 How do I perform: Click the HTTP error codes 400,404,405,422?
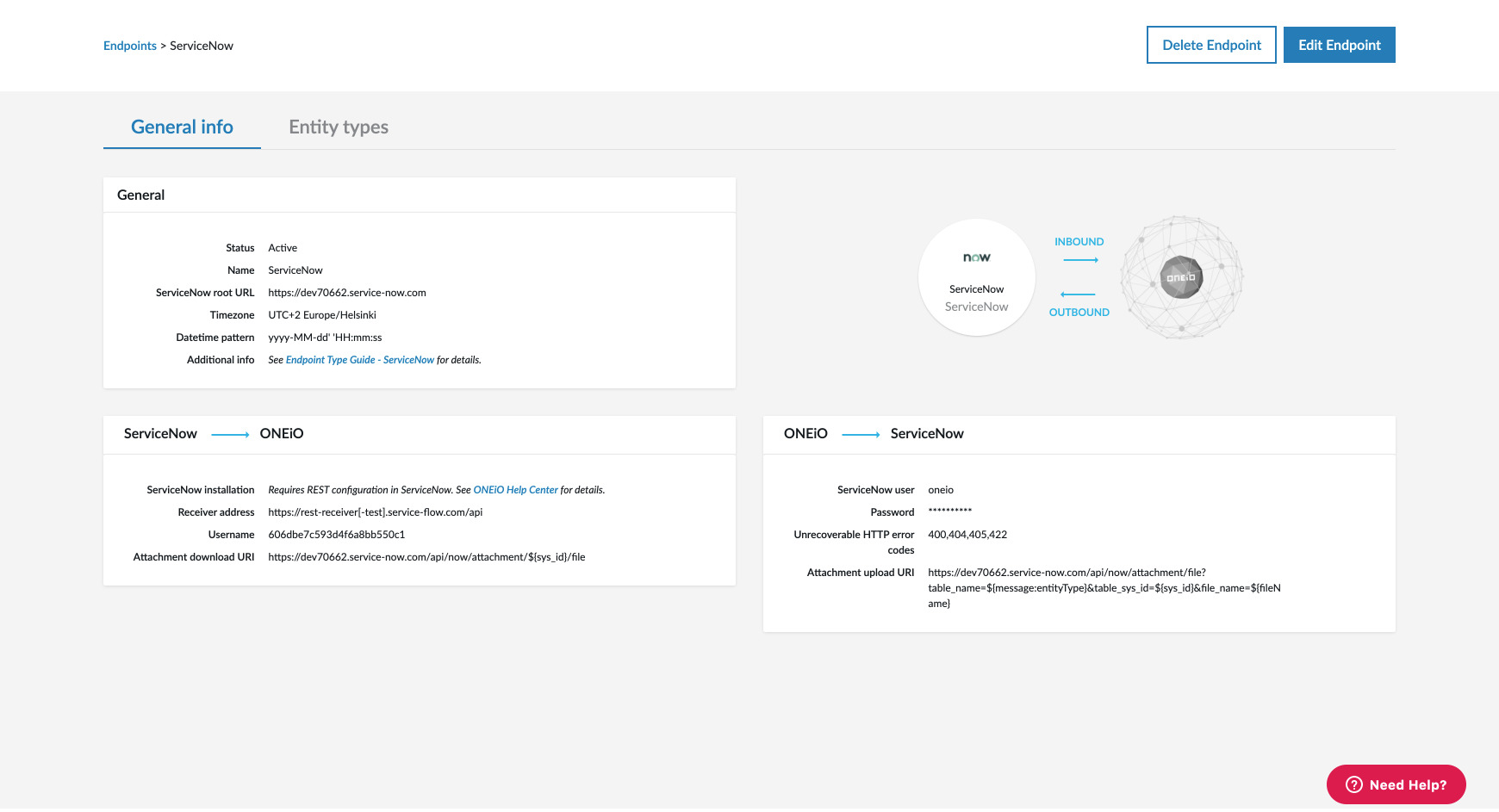967,535
